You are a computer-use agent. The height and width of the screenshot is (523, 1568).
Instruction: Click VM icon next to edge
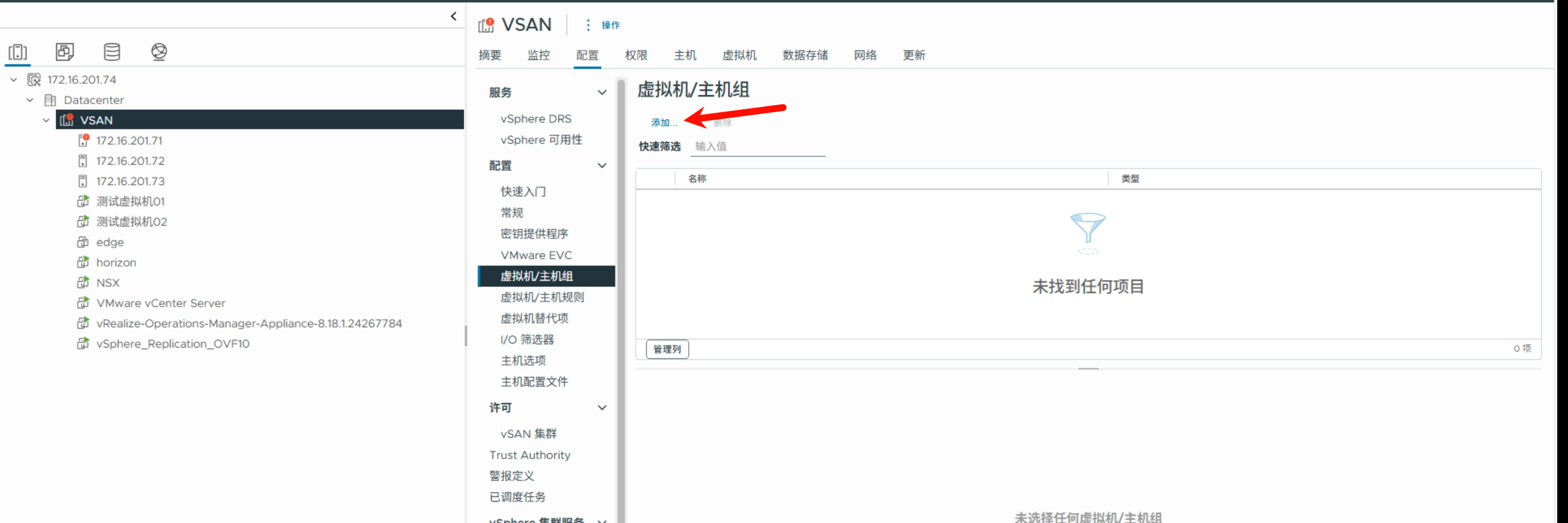83,242
